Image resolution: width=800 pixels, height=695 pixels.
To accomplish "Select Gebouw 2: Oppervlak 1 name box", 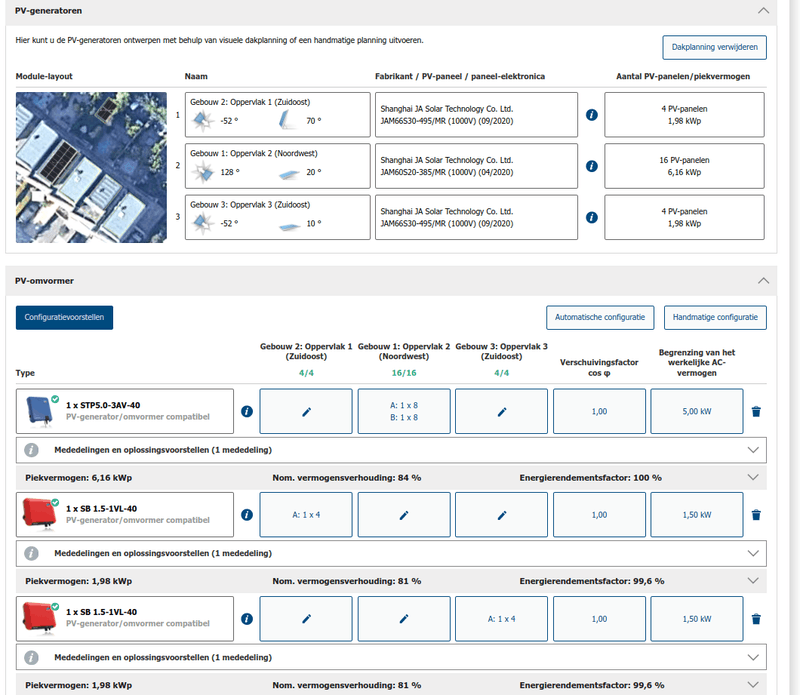I will point(278,115).
